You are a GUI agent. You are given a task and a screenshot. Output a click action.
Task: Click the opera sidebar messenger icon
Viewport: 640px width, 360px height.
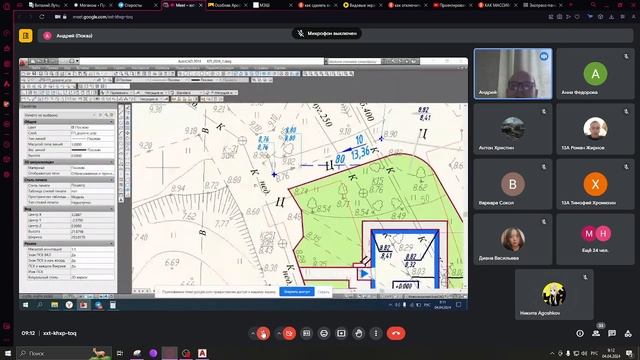coord(7,104)
